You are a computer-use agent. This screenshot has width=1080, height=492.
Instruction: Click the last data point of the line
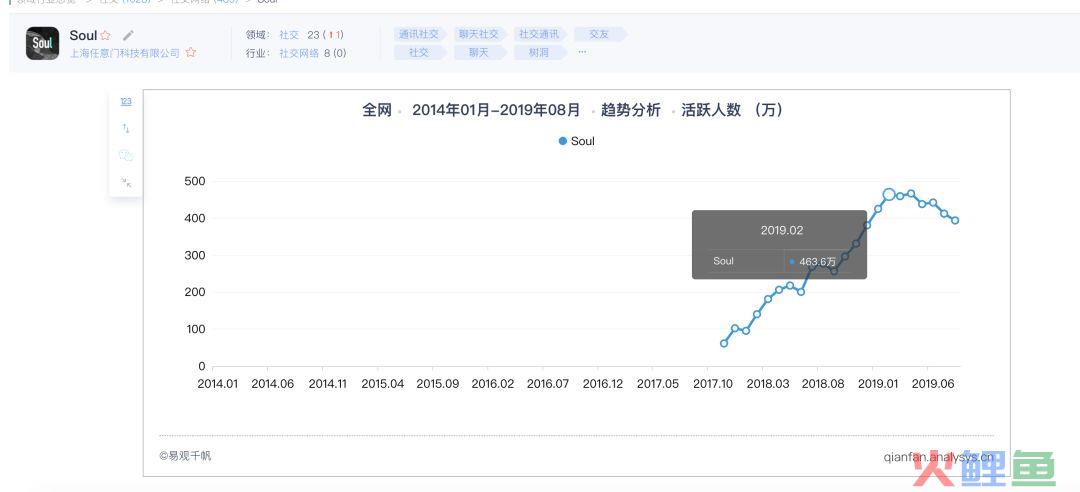click(955, 221)
